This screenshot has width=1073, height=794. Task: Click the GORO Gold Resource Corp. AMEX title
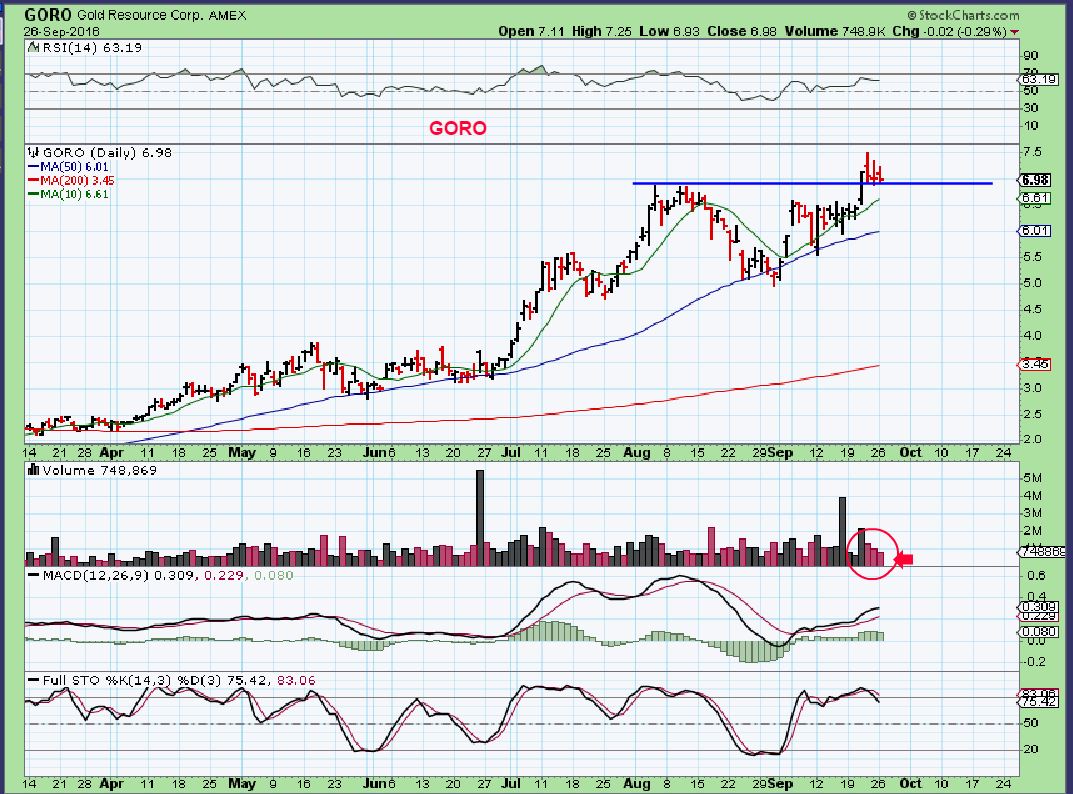[135, 14]
